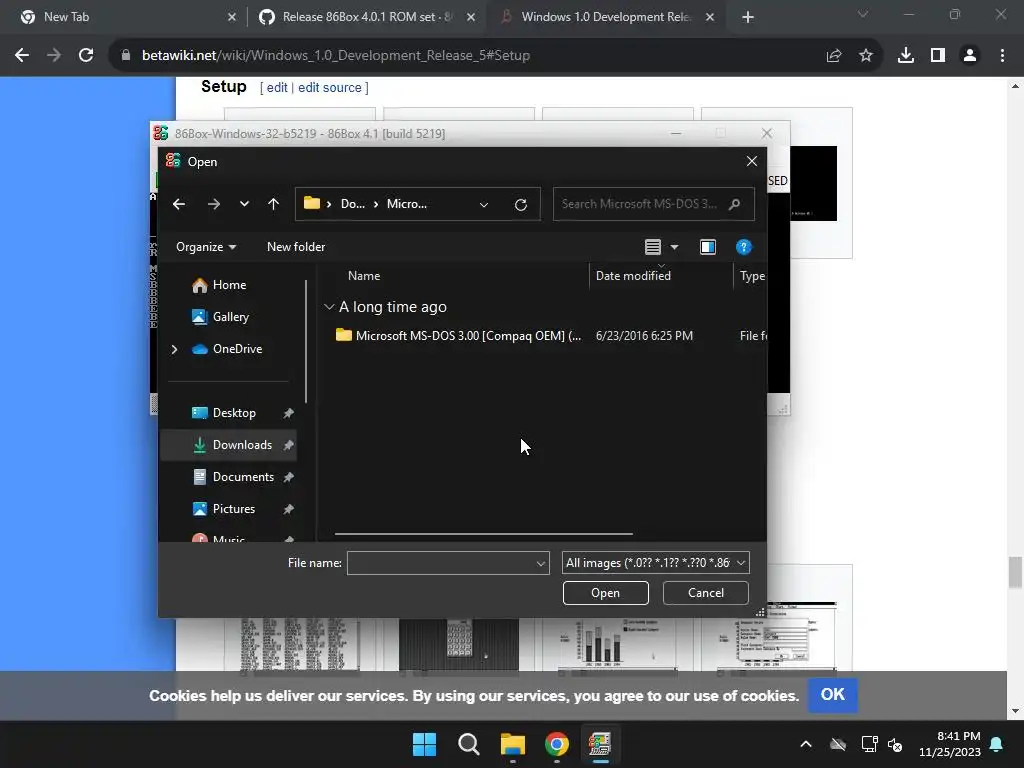Bookmark this page with the star
1024x768 pixels.
click(x=866, y=56)
